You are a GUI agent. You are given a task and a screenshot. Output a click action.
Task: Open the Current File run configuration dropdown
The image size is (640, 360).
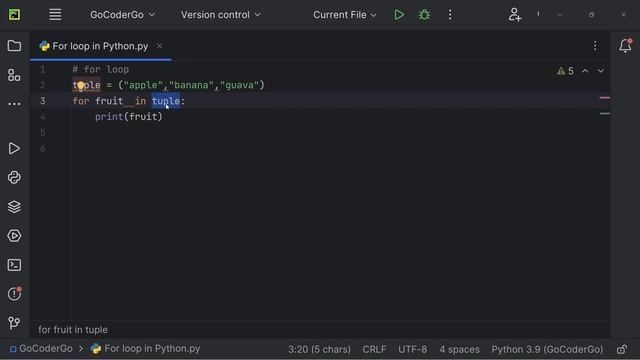[344, 15]
